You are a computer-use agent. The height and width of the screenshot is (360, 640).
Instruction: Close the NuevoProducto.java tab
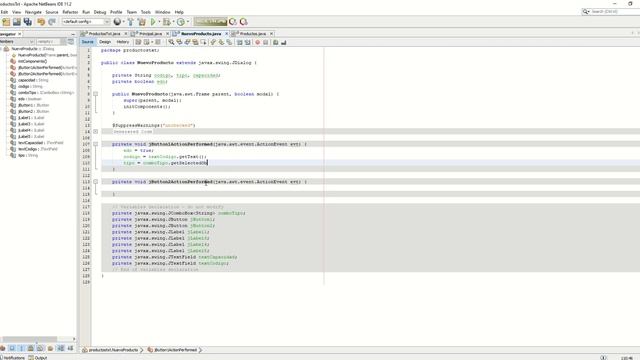[227, 33]
